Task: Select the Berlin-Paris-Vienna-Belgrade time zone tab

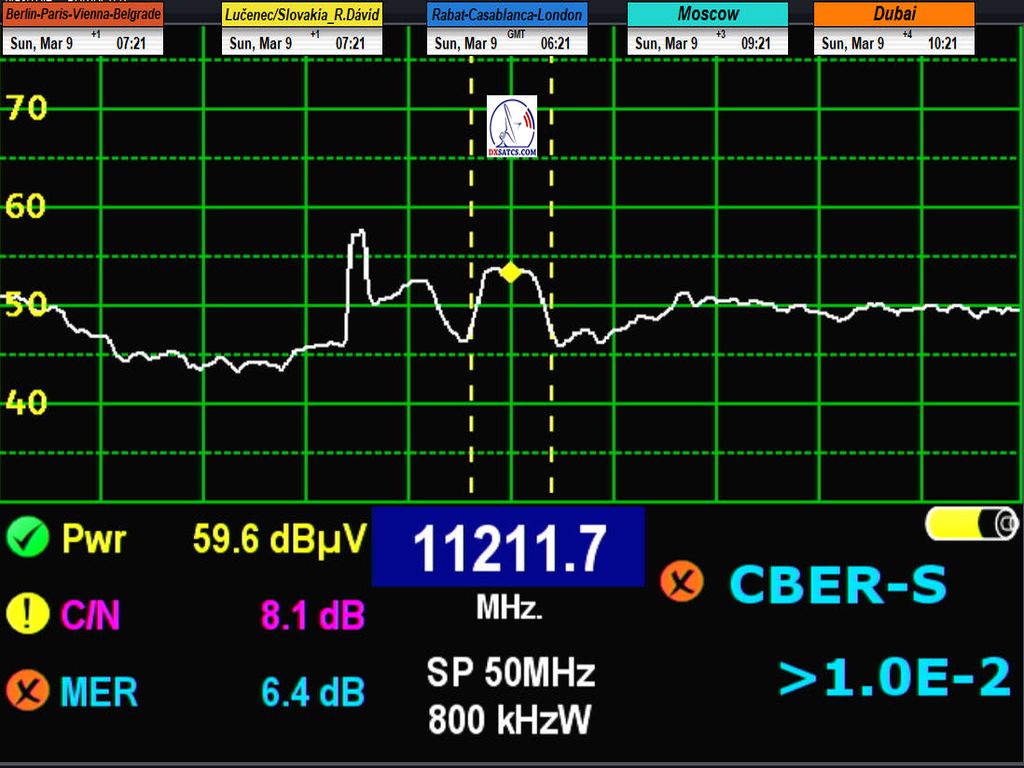Action: pyautogui.click(x=82, y=15)
